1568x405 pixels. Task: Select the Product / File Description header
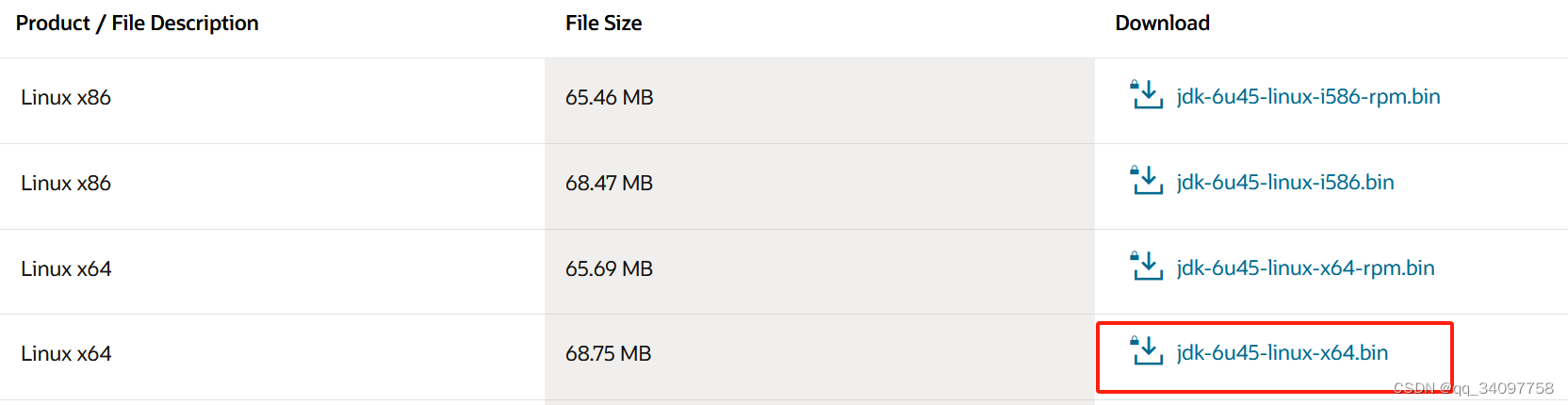tap(138, 24)
